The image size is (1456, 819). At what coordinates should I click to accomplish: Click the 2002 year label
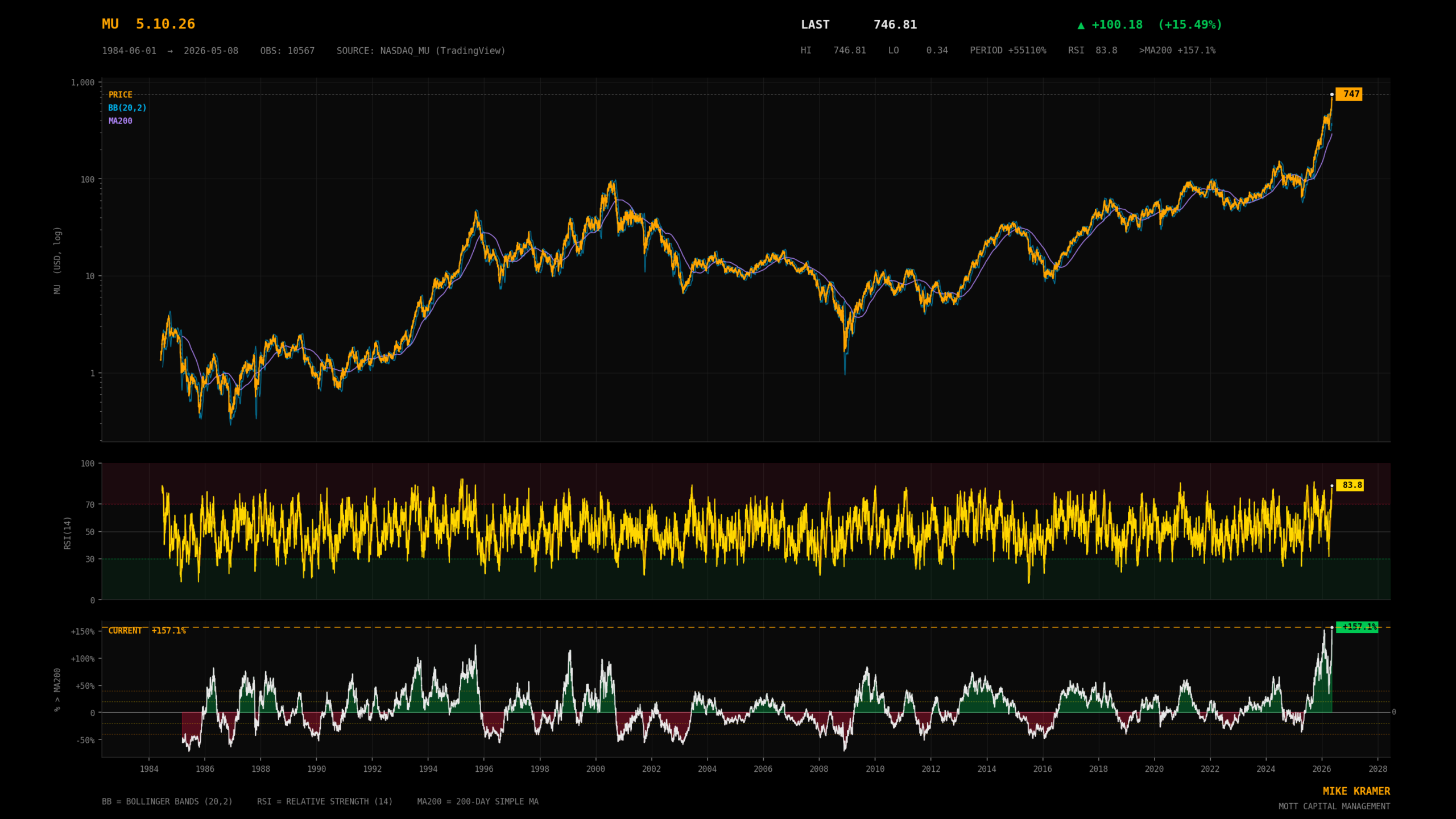pos(651,769)
